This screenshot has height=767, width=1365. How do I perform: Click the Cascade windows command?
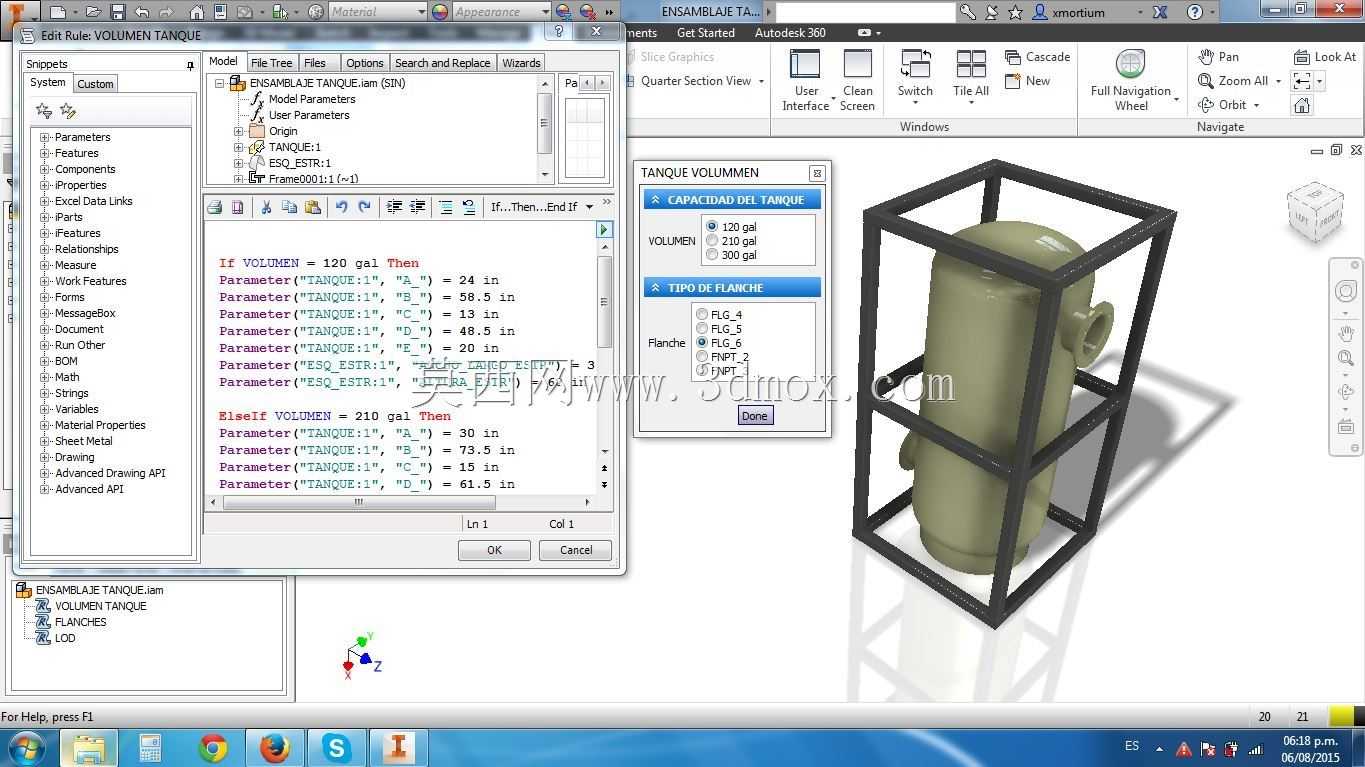coord(1037,57)
